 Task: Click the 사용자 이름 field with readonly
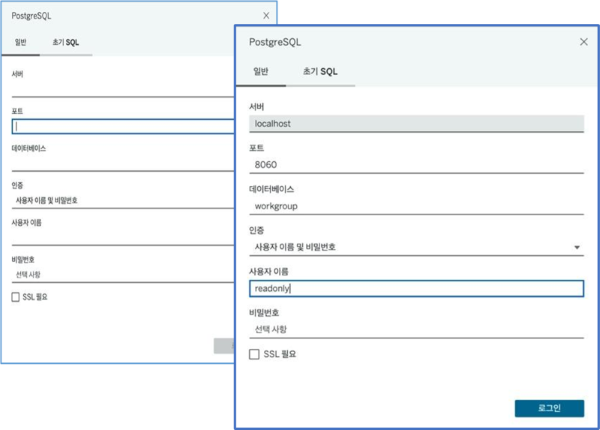416,288
